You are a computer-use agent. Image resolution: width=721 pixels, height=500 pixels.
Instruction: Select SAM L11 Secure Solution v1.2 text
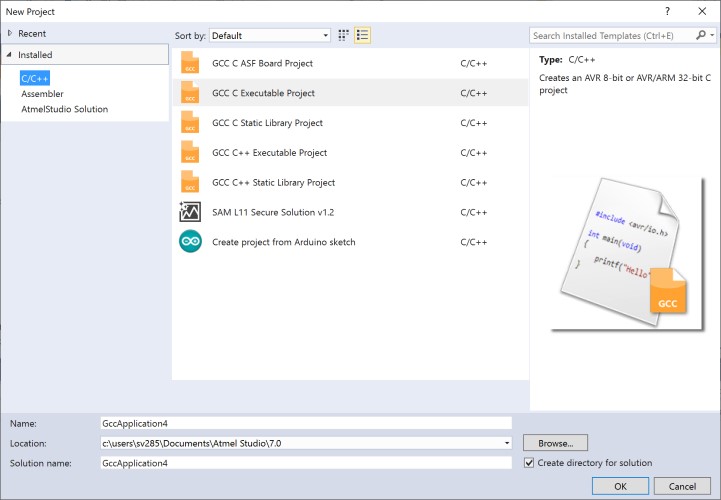pos(273,213)
